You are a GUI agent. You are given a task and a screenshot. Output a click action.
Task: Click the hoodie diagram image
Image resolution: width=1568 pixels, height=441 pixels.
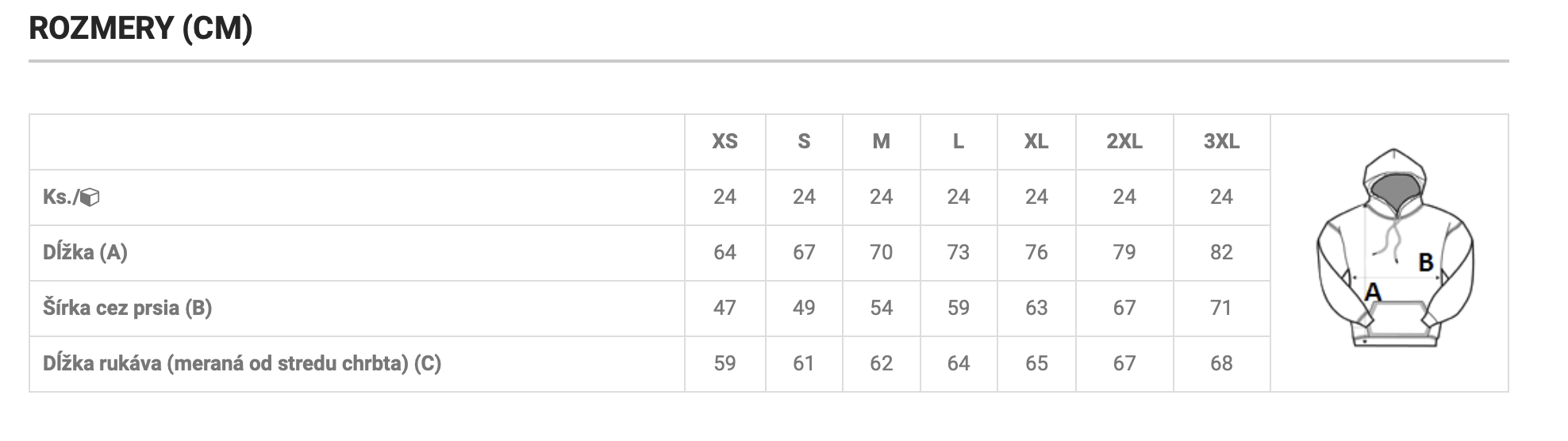(x=1395, y=248)
